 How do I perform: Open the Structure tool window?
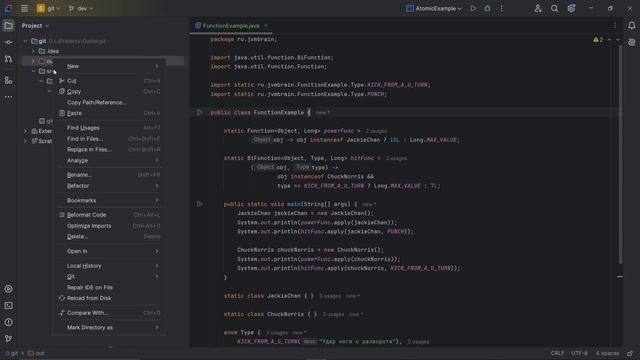point(8,80)
